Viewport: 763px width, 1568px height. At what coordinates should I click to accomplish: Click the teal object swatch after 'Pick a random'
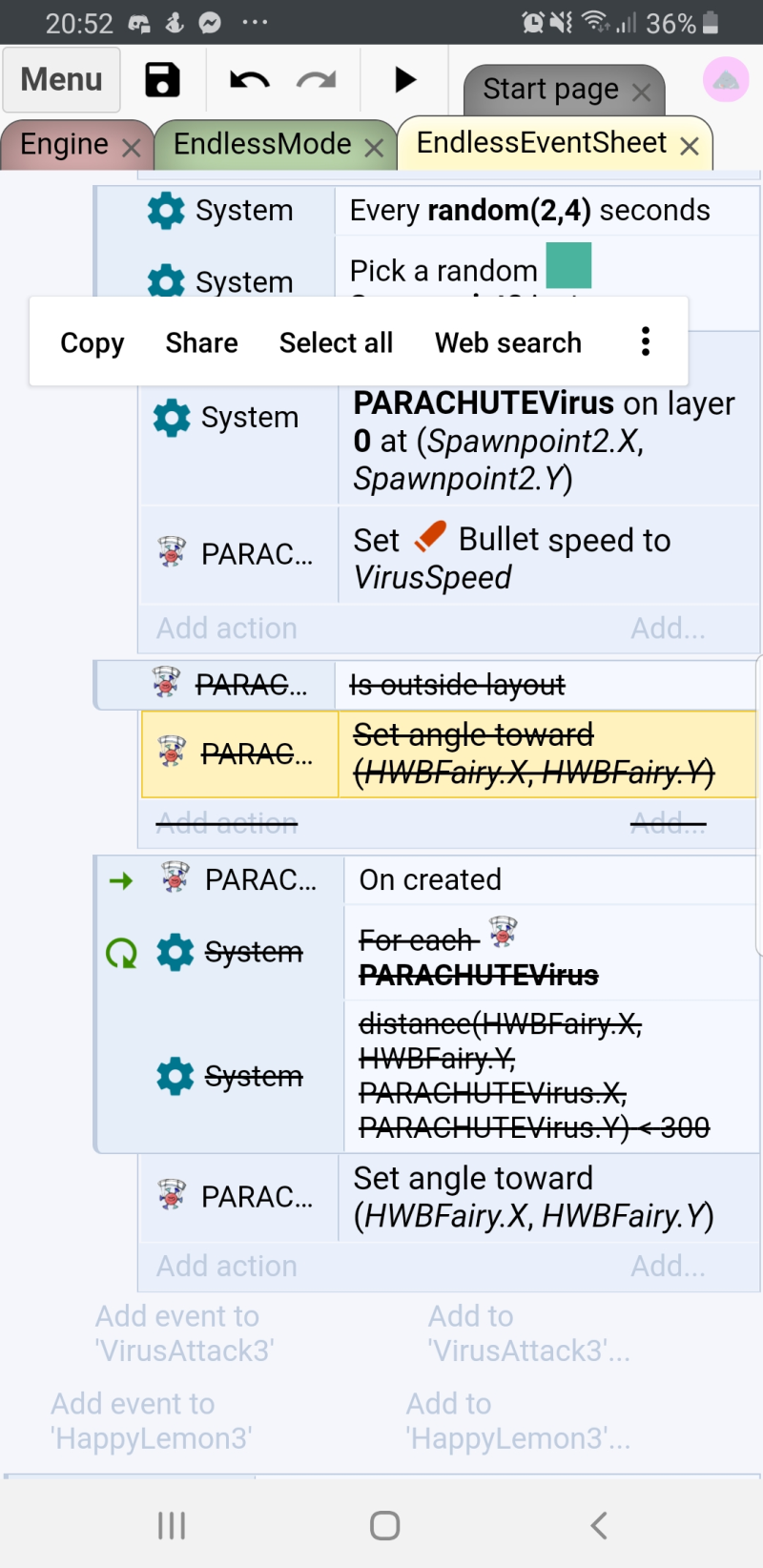coord(568,265)
